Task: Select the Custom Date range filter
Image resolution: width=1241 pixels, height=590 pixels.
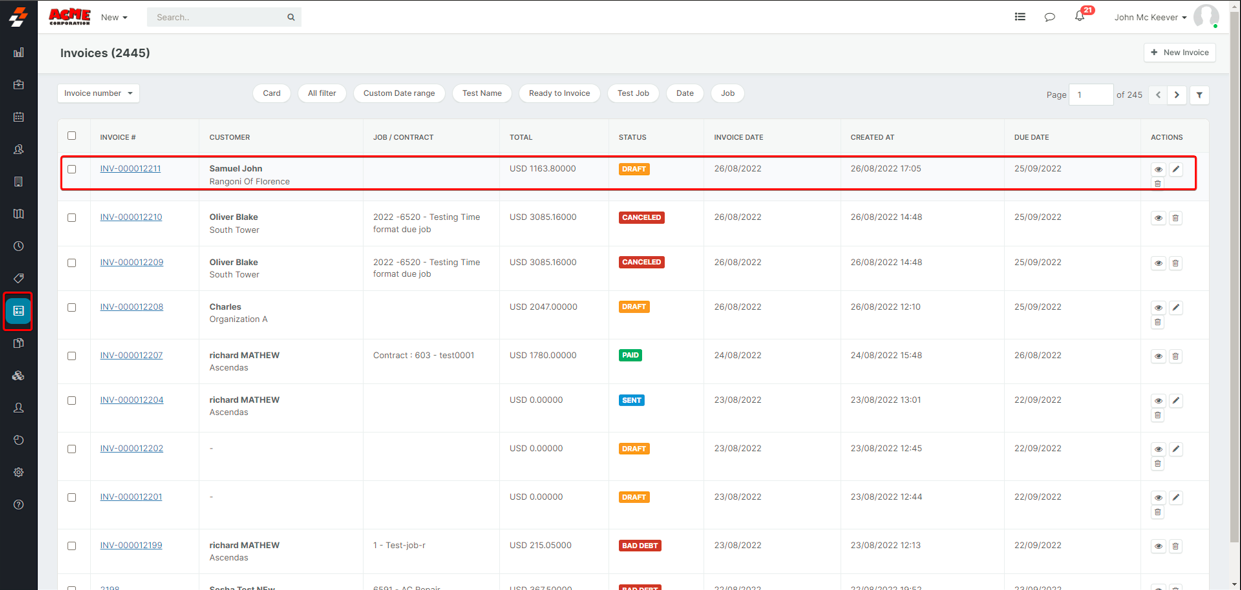Action: point(399,93)
